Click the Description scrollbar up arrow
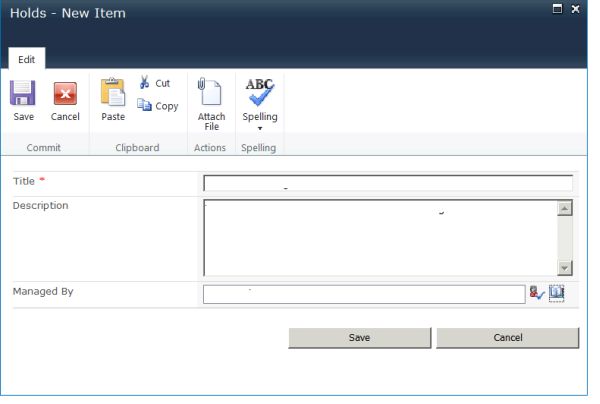Image resolution: width=600 pixels, height=404 pixels. (x=564, y=209)
